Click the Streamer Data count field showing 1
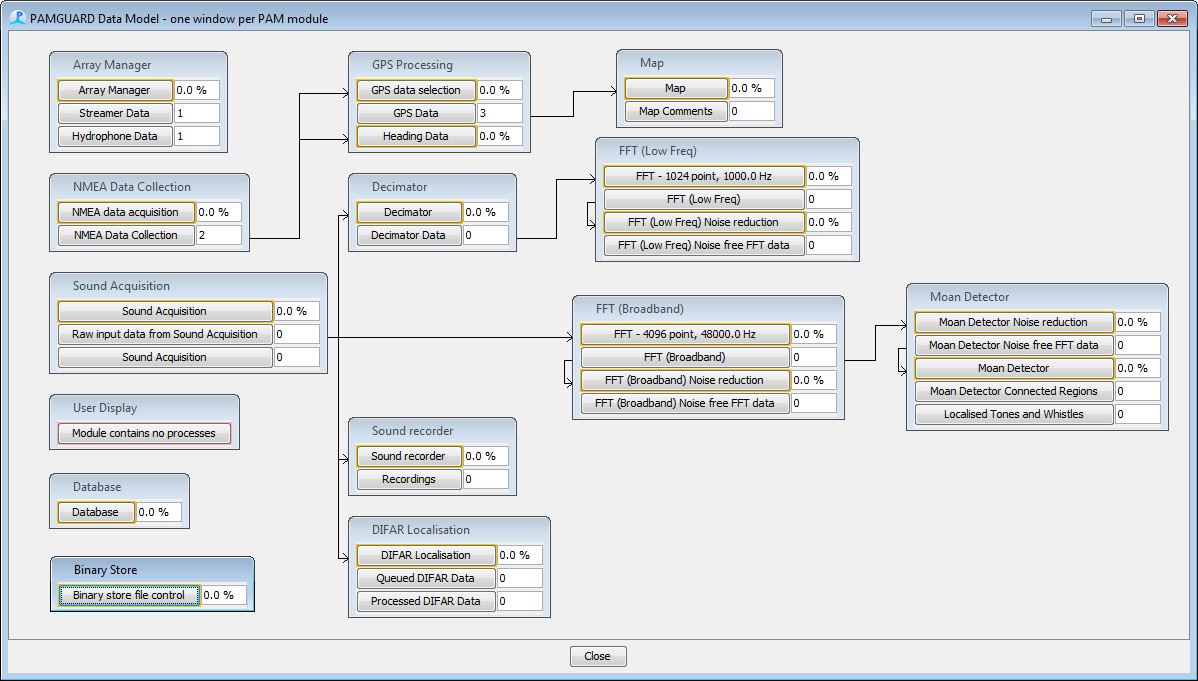 click(x=196, y=113)
